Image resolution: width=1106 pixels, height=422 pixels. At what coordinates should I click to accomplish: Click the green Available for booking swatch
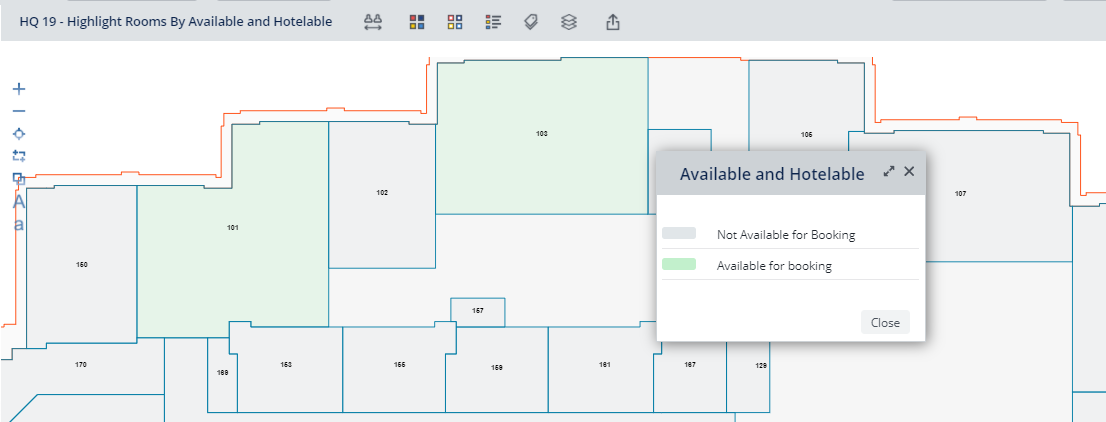[679, 265]
